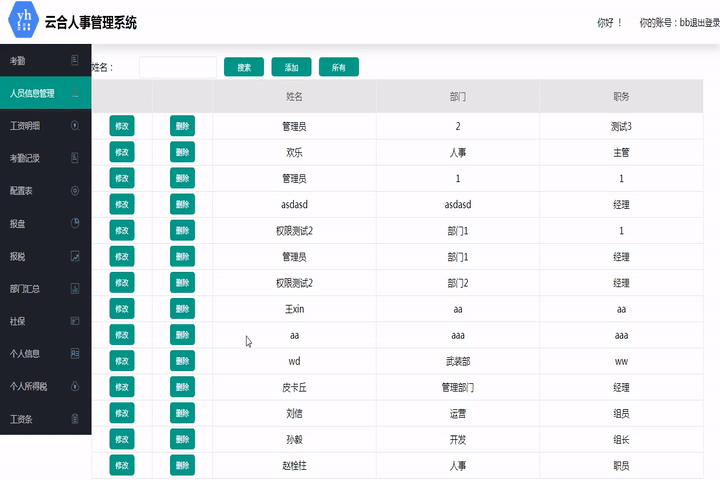Screen dimensions: 720x480
Task: Click the 报税 chart icon
Action: pyautogui.click(x=75, y=256)
